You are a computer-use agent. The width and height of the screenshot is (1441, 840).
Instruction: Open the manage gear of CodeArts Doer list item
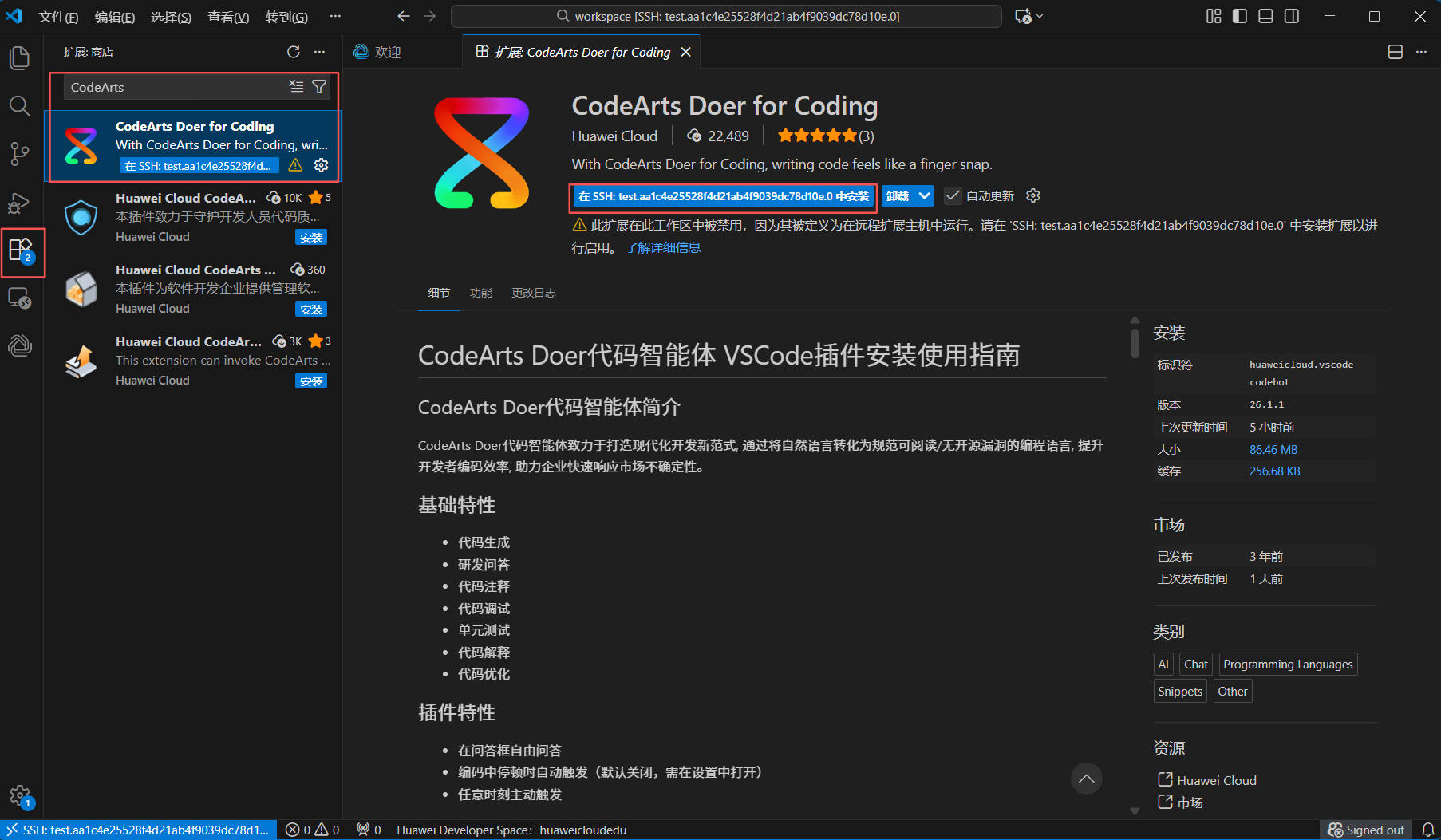(x=322, y=165)
